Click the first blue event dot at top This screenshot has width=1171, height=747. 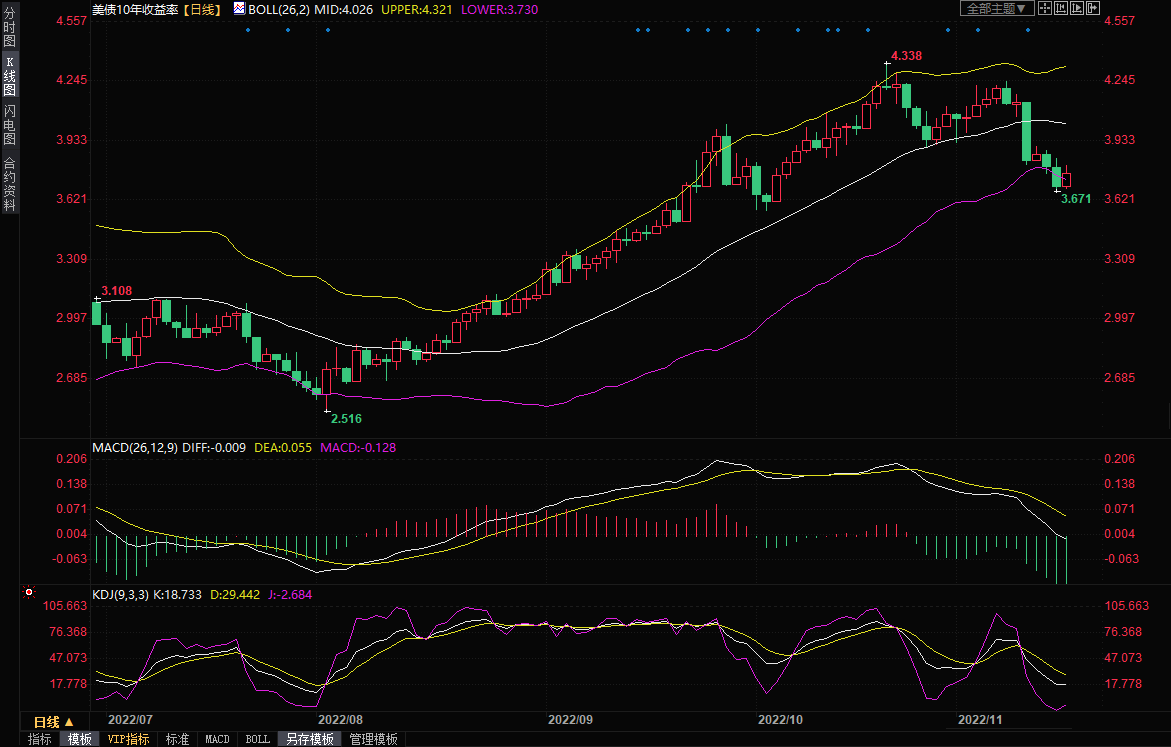[x=247, y=29]
